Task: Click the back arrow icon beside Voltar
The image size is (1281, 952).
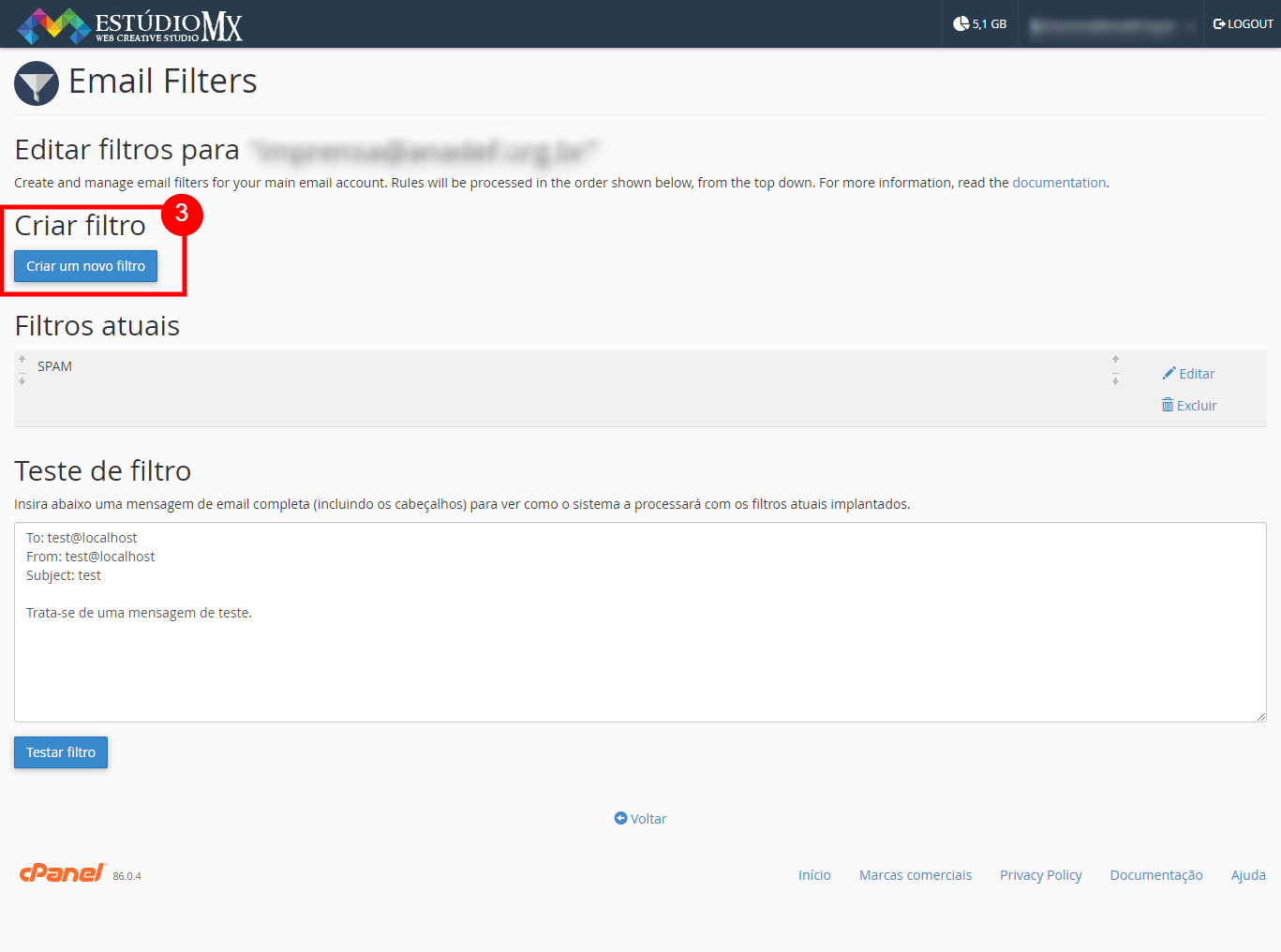Action: click(619, 818)
